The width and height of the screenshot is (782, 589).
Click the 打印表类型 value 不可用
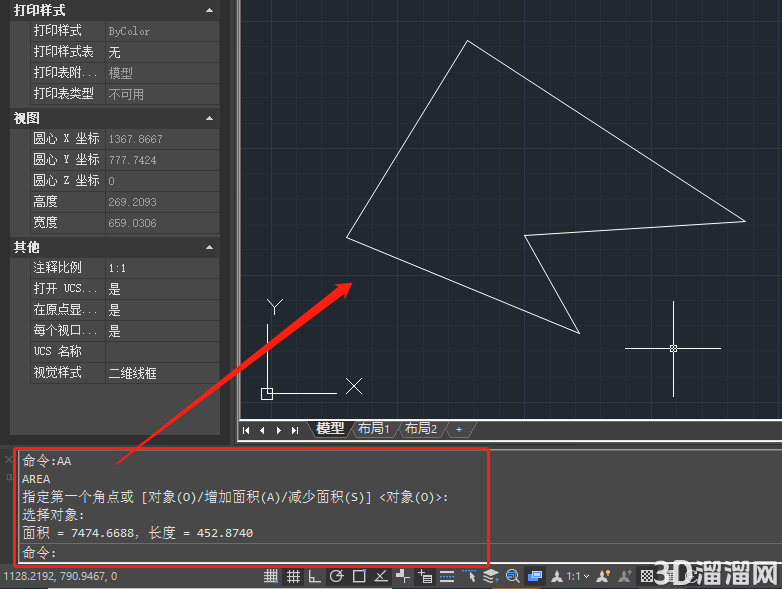pyautogui.click(x=162, y=94)
